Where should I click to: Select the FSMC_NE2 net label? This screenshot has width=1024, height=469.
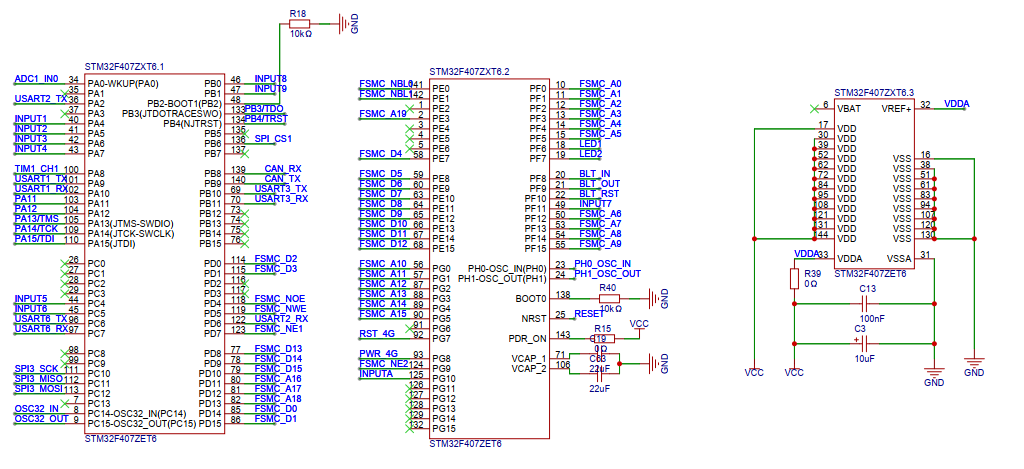(x=383, y=363)
